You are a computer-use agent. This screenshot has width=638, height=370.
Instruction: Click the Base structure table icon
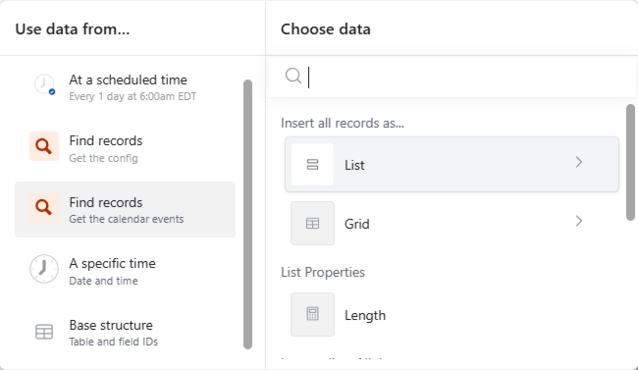click(x=44, y=332)
